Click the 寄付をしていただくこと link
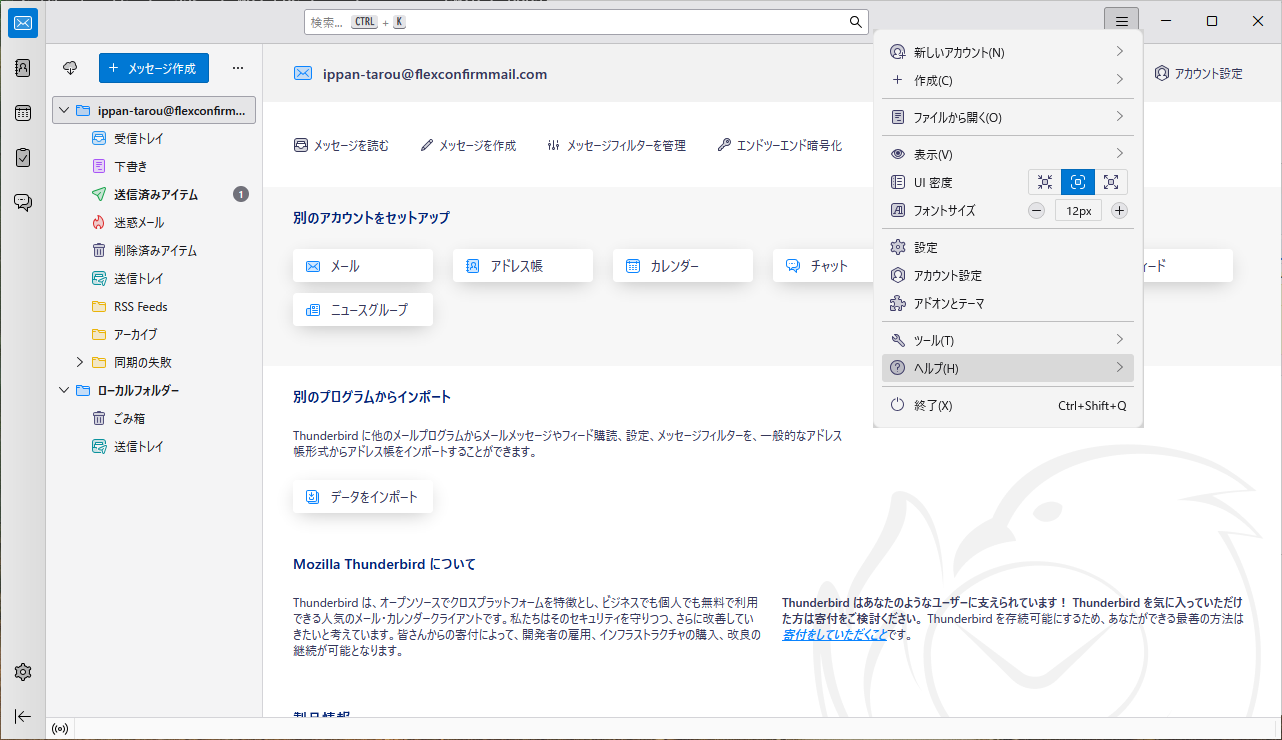This screenshot has height=740, width=1282. [x=833, y=634]
